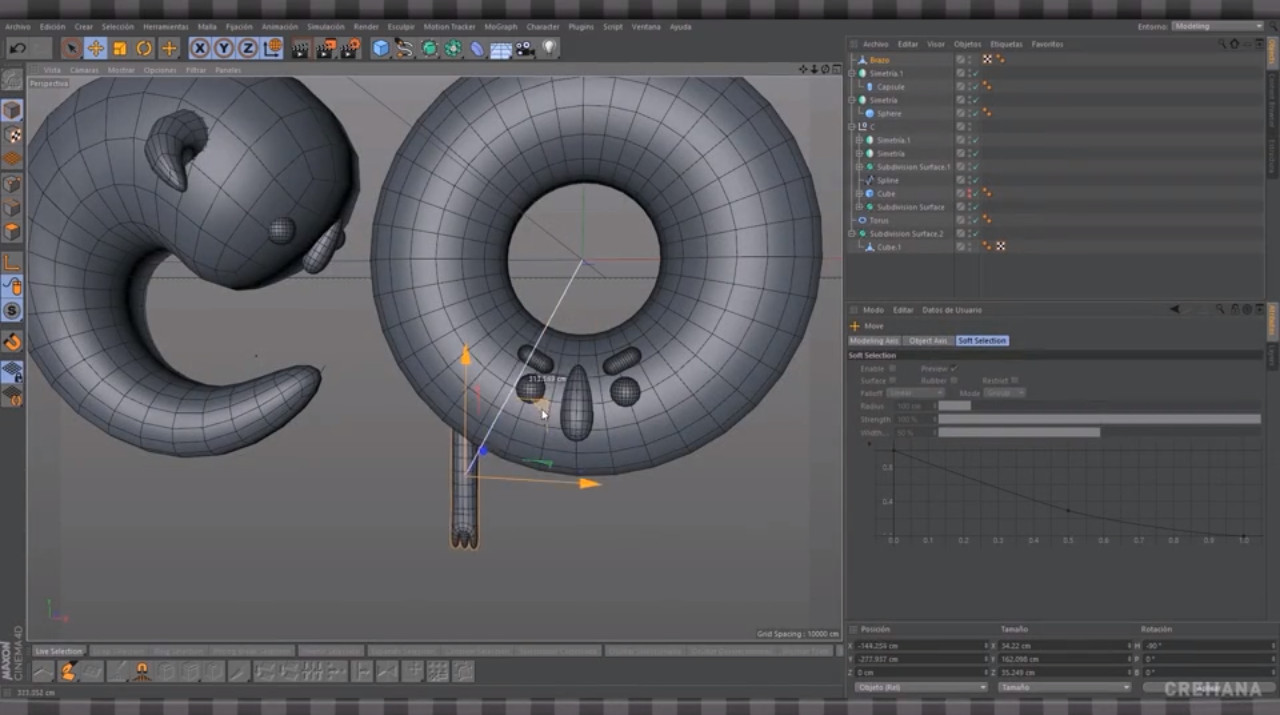Select the Brazo object
Image resolution: width=1280 pixels, height=715 pixels.
pos(879,60)
